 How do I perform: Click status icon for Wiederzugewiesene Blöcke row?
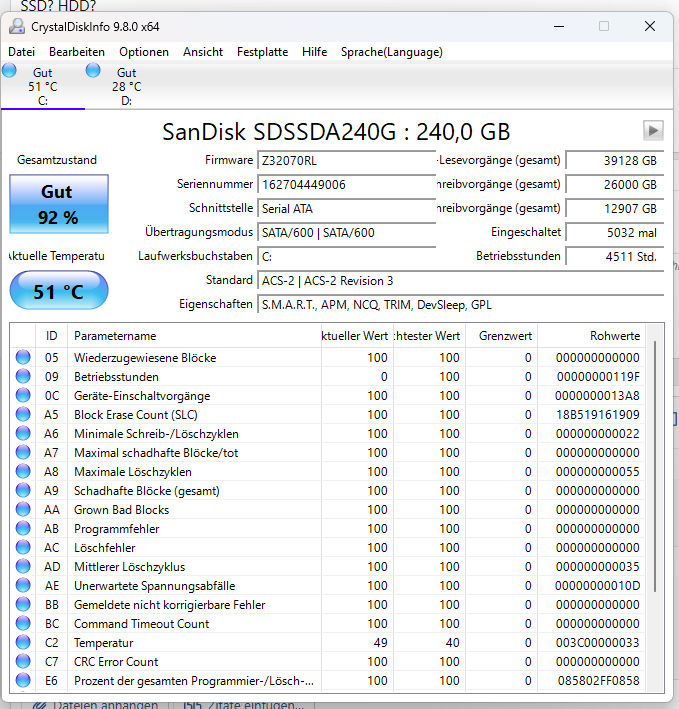tap(23, 357)
